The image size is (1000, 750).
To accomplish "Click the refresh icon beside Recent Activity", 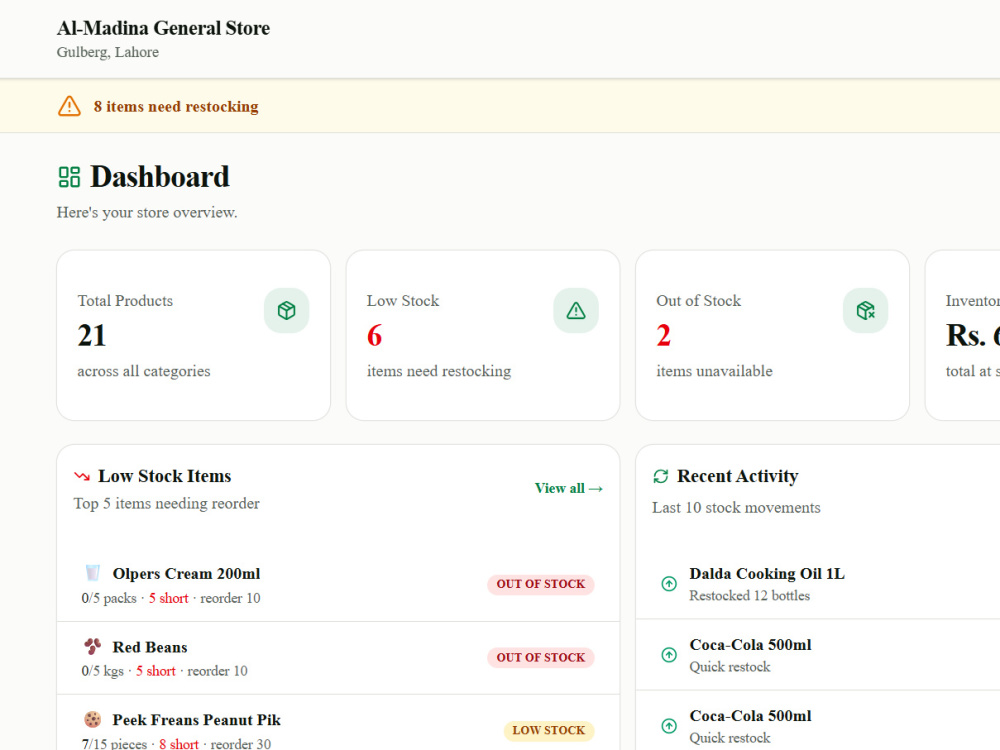I will coord(661,476).
